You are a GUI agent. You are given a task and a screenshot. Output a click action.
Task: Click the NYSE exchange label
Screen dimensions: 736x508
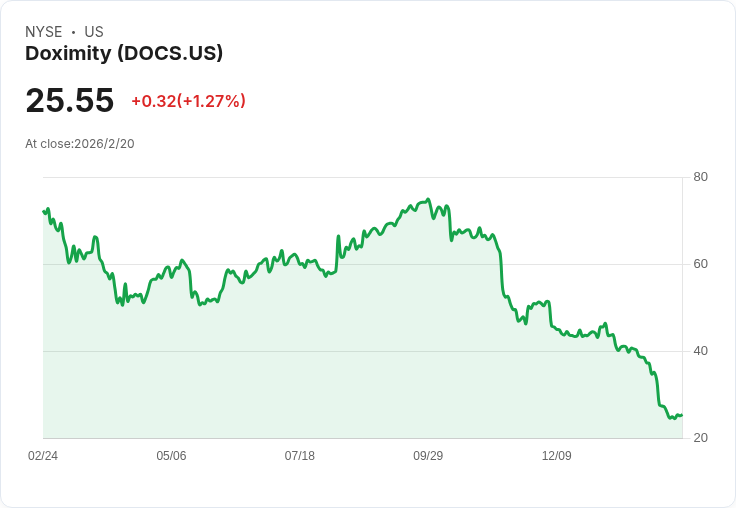pos(44,32)
